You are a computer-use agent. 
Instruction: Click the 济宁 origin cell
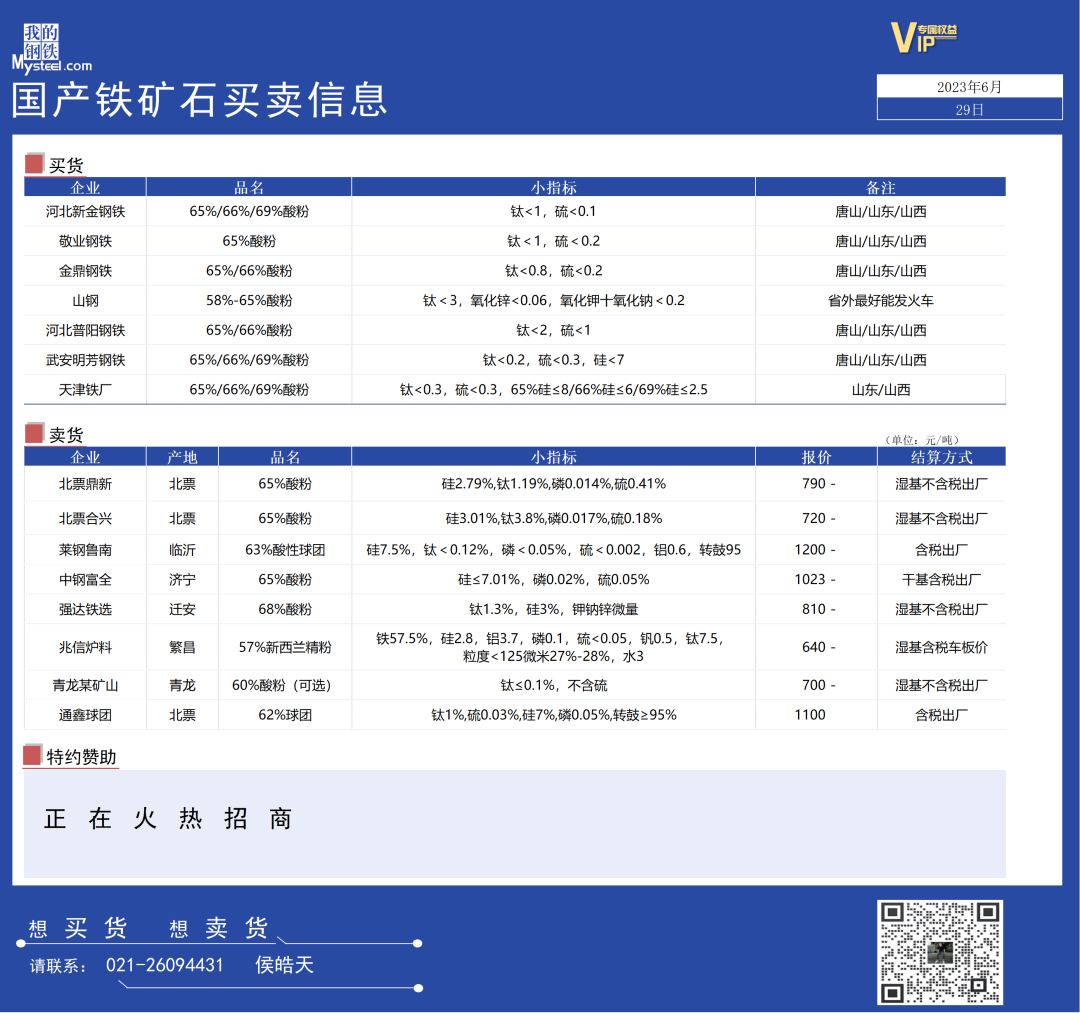(182, 579)
